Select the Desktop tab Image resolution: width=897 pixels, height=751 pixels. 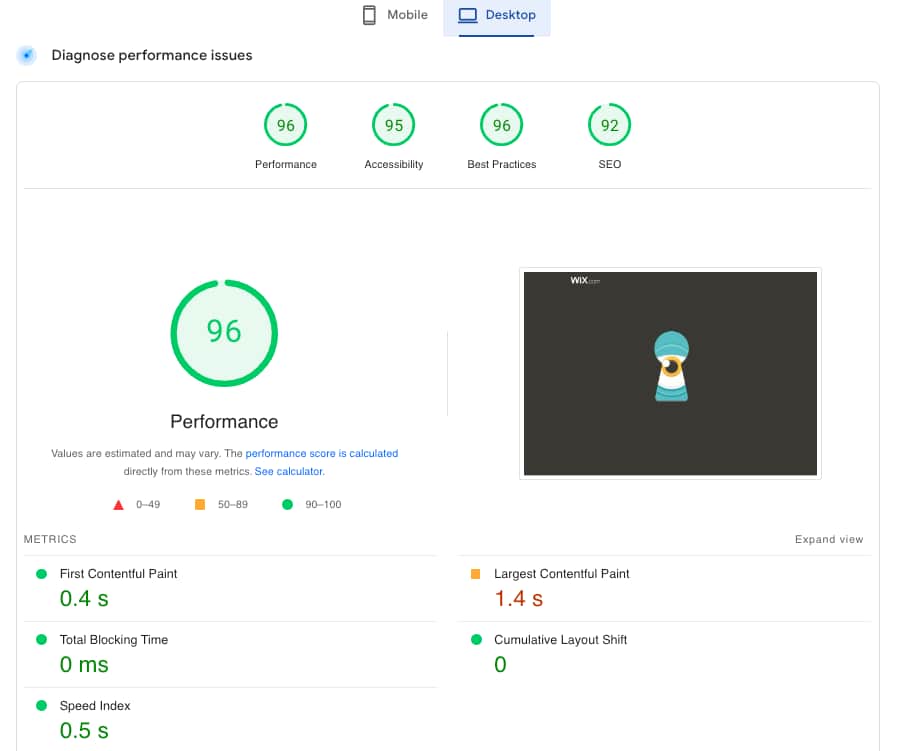click(496, 15)
